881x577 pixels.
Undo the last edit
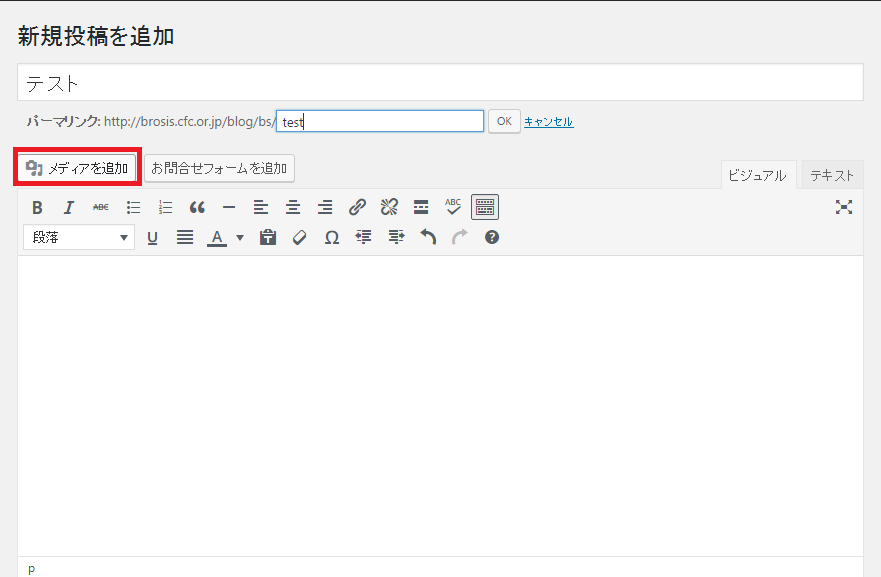coord(428,238)
